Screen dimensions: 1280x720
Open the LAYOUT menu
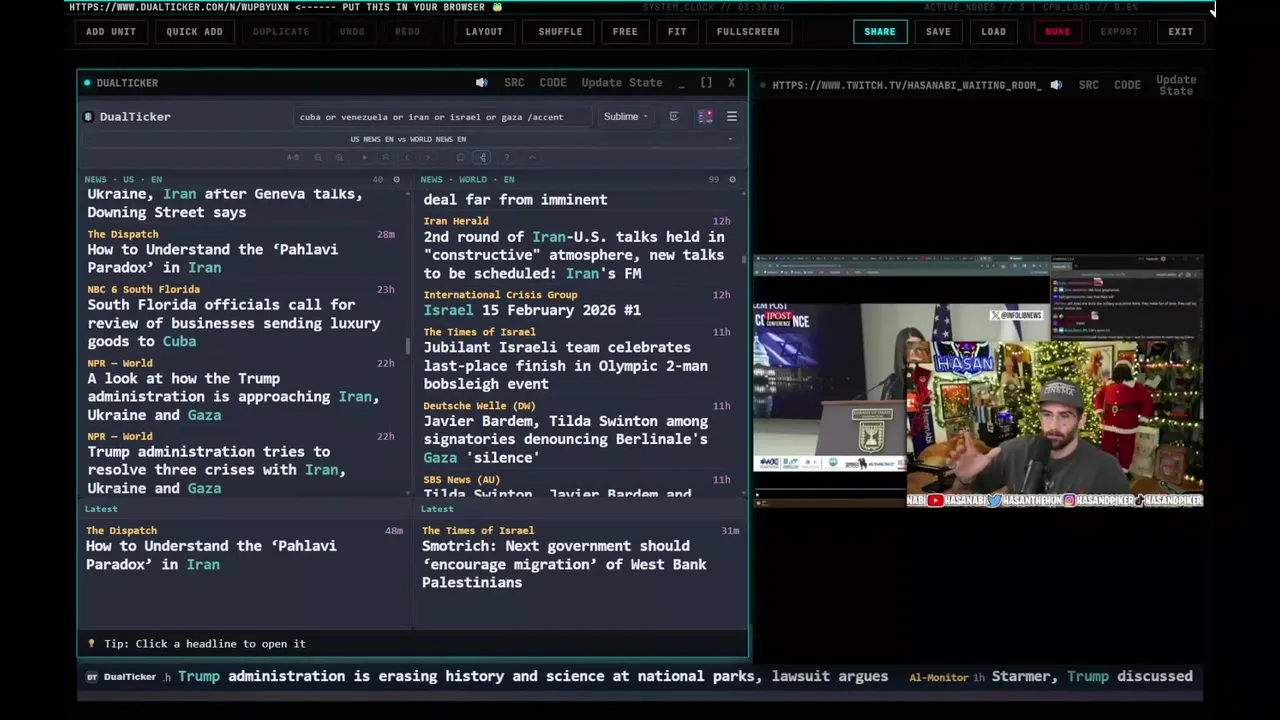coord(484,32)
